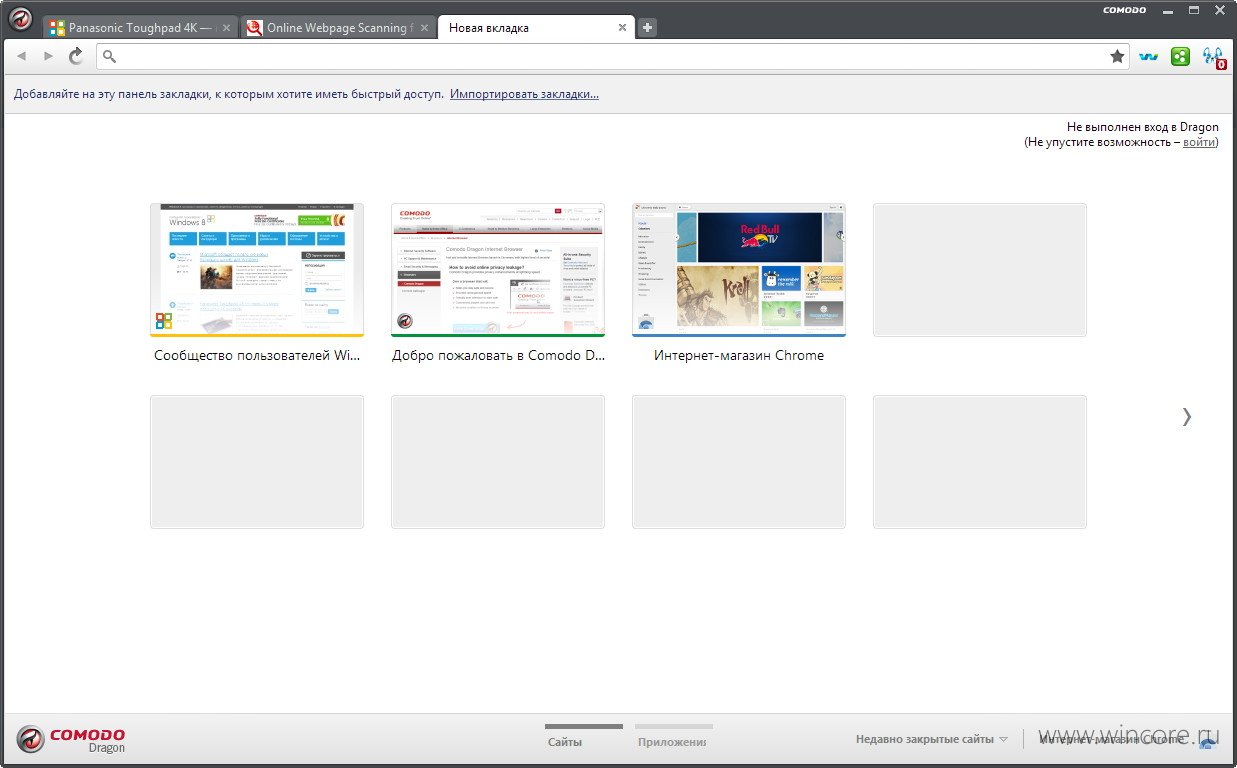
Task: Open a new tab with the plus button
Action: tap(648, 28)
